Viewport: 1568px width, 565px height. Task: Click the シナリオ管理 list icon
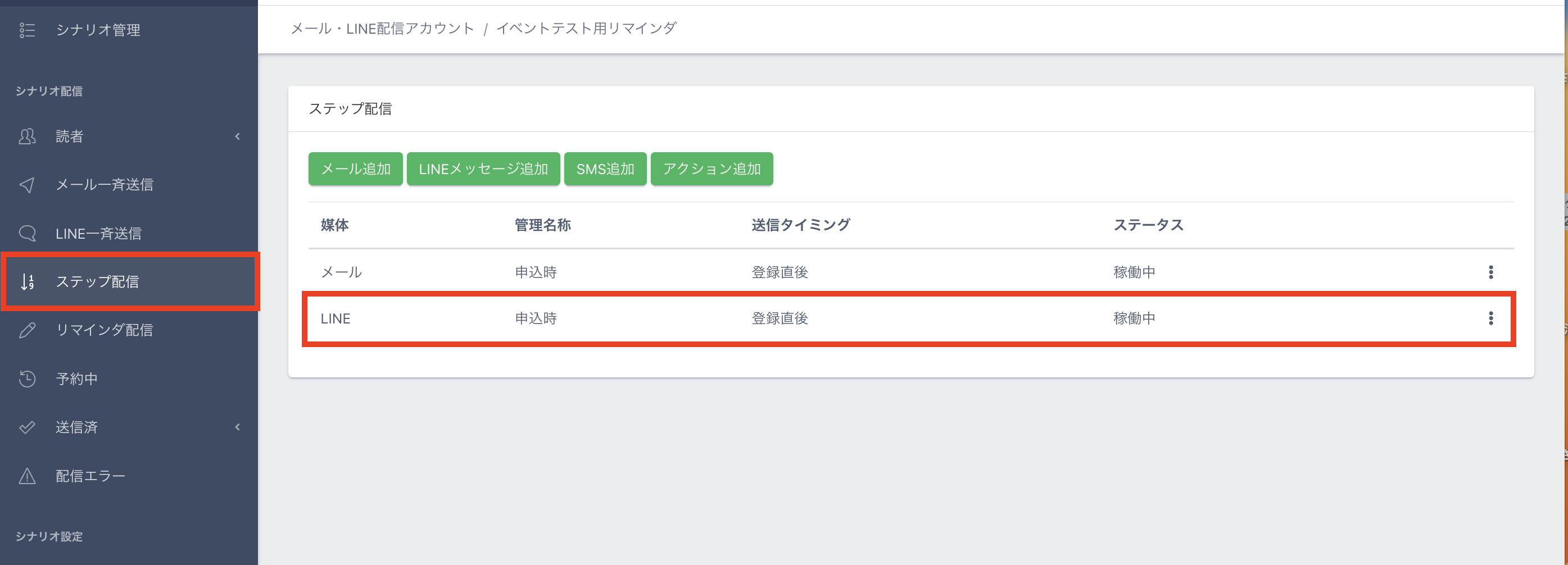(x=28, y=30)
